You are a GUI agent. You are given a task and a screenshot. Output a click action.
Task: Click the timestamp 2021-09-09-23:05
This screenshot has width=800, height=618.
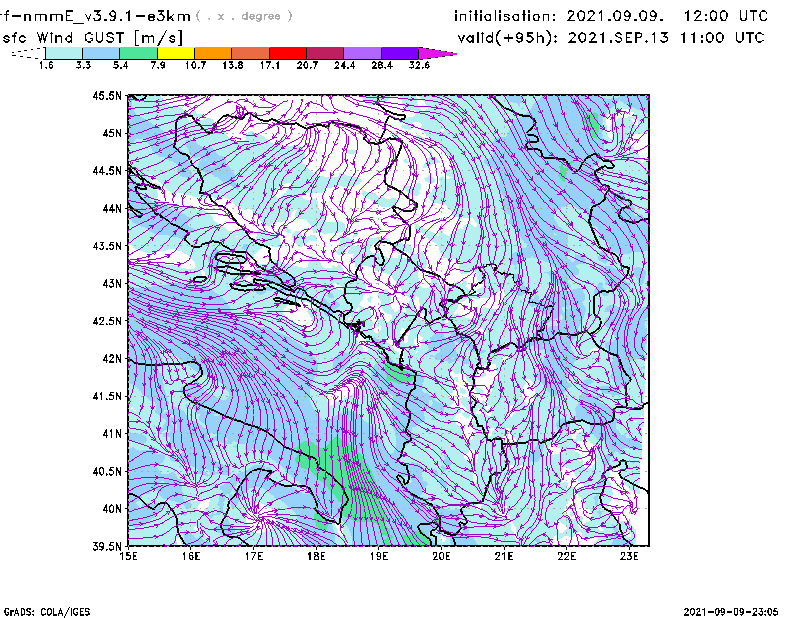pyautogui.click(x=731, y=612)
